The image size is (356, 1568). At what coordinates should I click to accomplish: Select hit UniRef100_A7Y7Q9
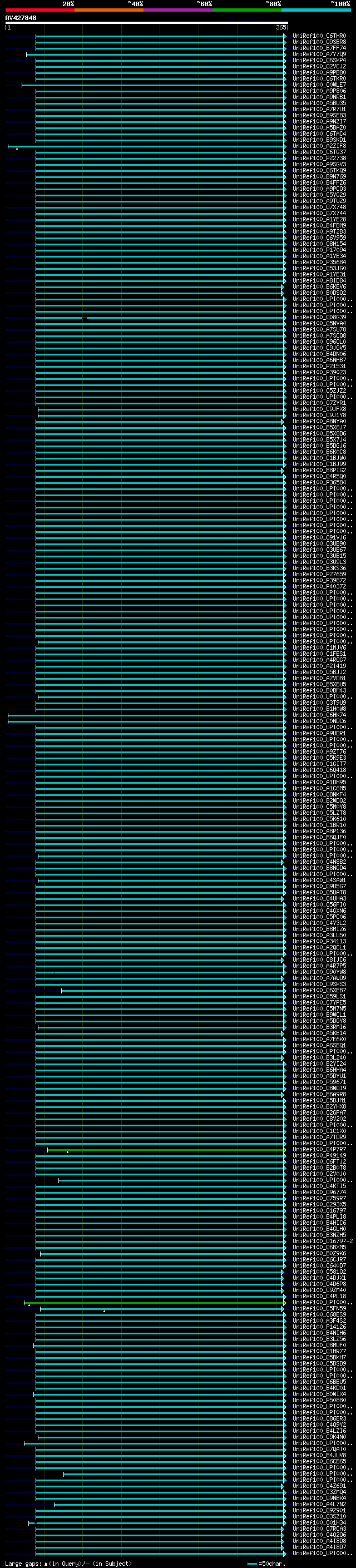tap(319, 54)
